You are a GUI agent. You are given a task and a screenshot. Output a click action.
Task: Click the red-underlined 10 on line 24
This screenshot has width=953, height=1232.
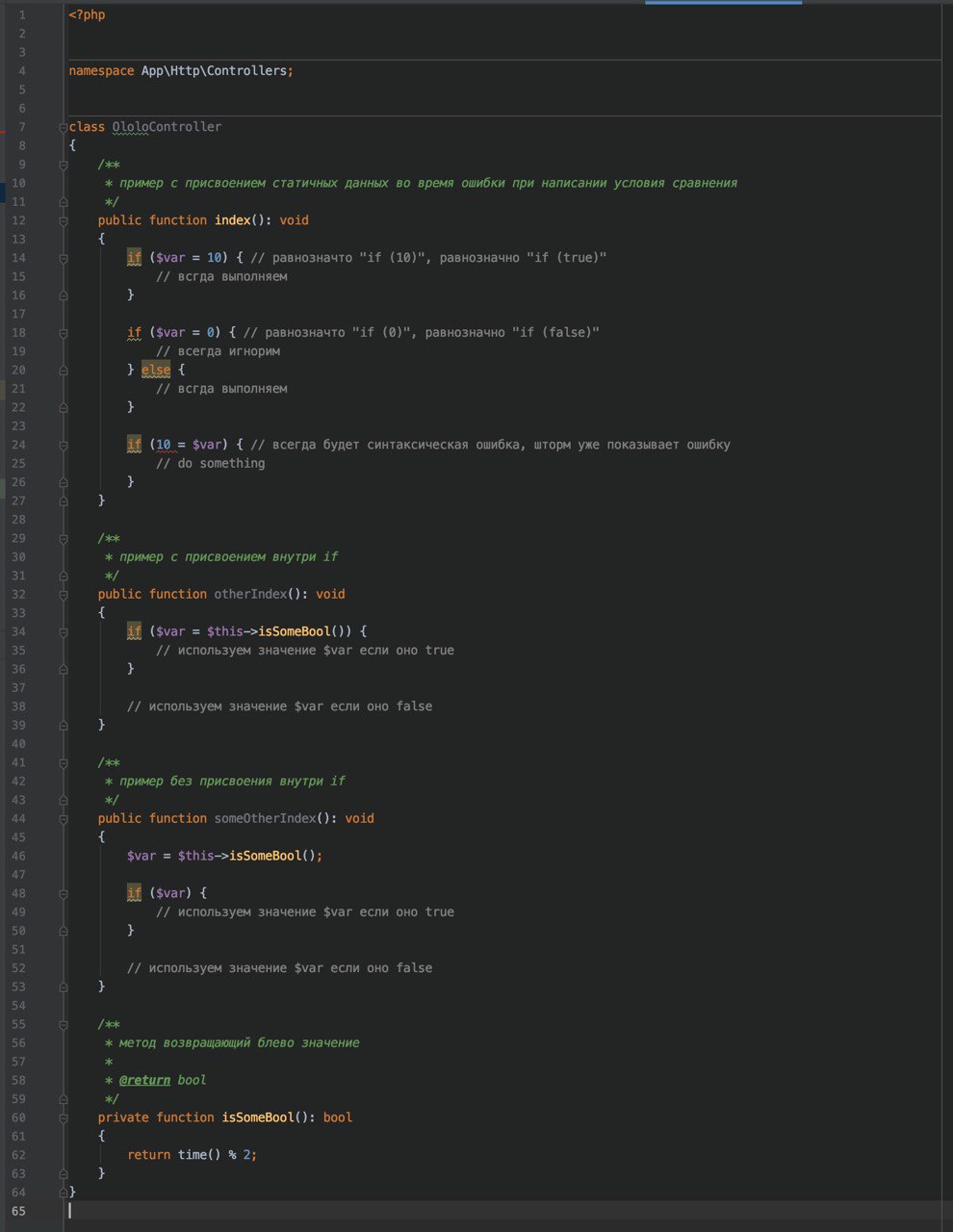(x=163, y=445)
